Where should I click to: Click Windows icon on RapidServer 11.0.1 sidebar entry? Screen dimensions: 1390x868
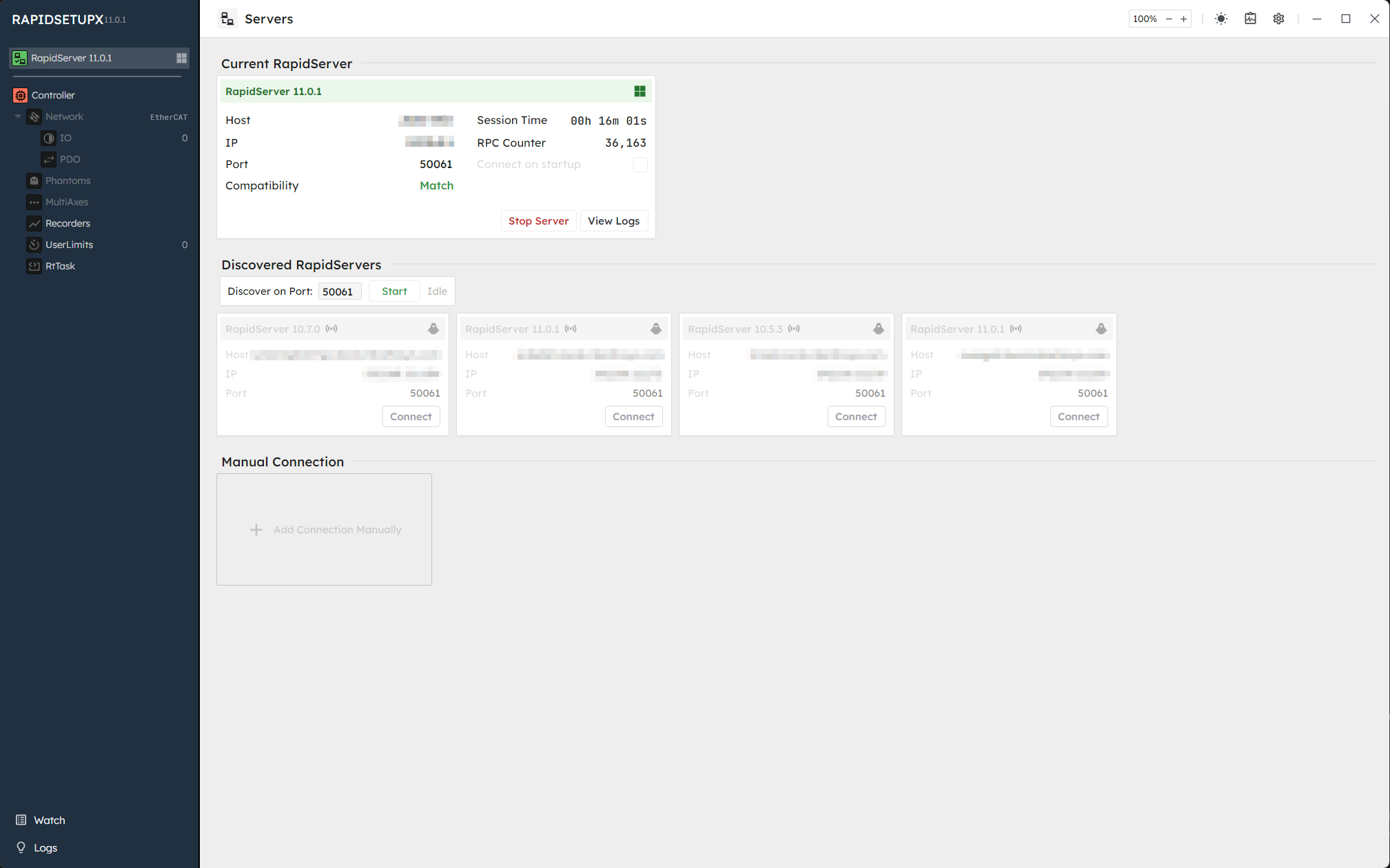tap(181, 58)
